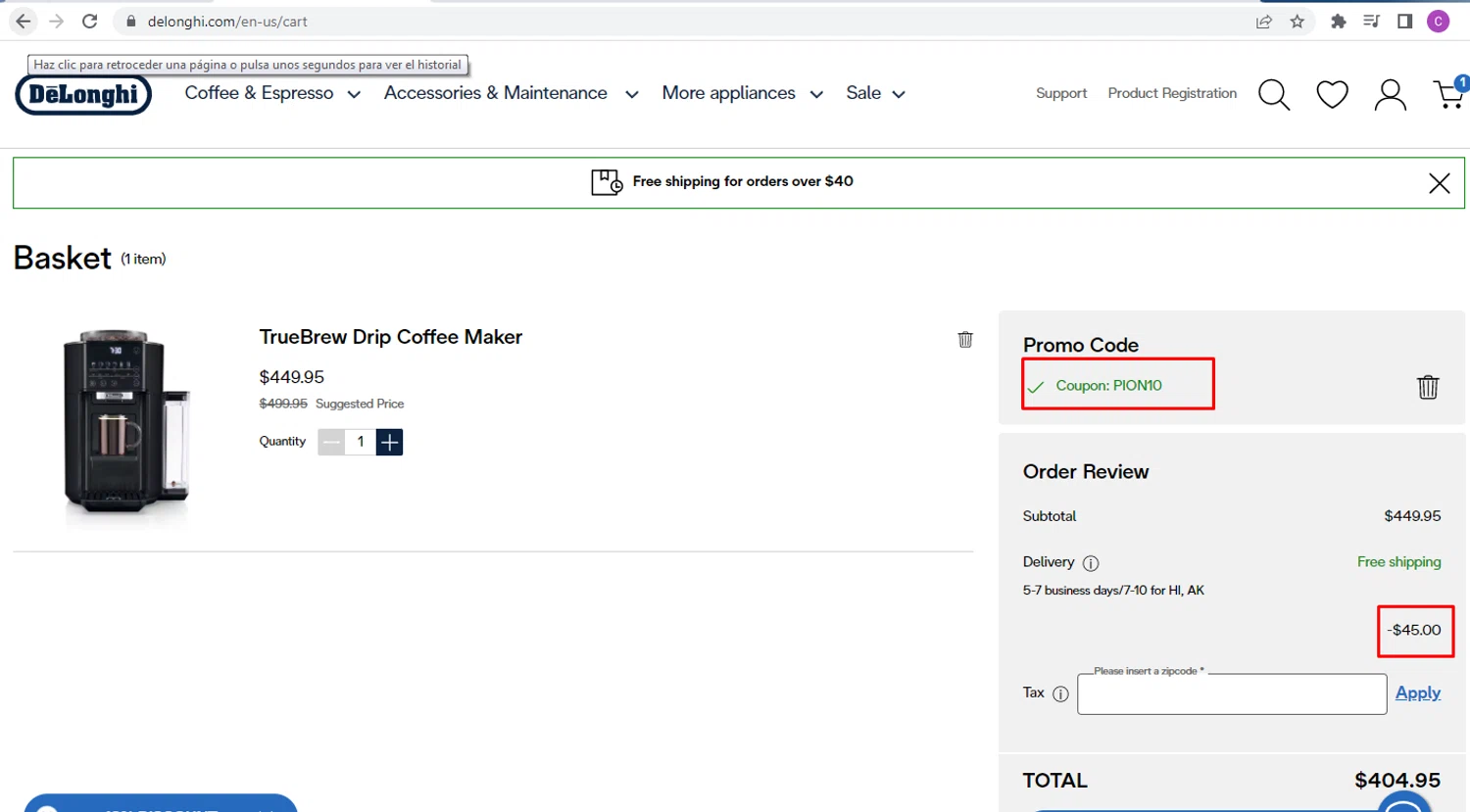
Task: Open the wishlist heart icon
Action: [1332, 95]
